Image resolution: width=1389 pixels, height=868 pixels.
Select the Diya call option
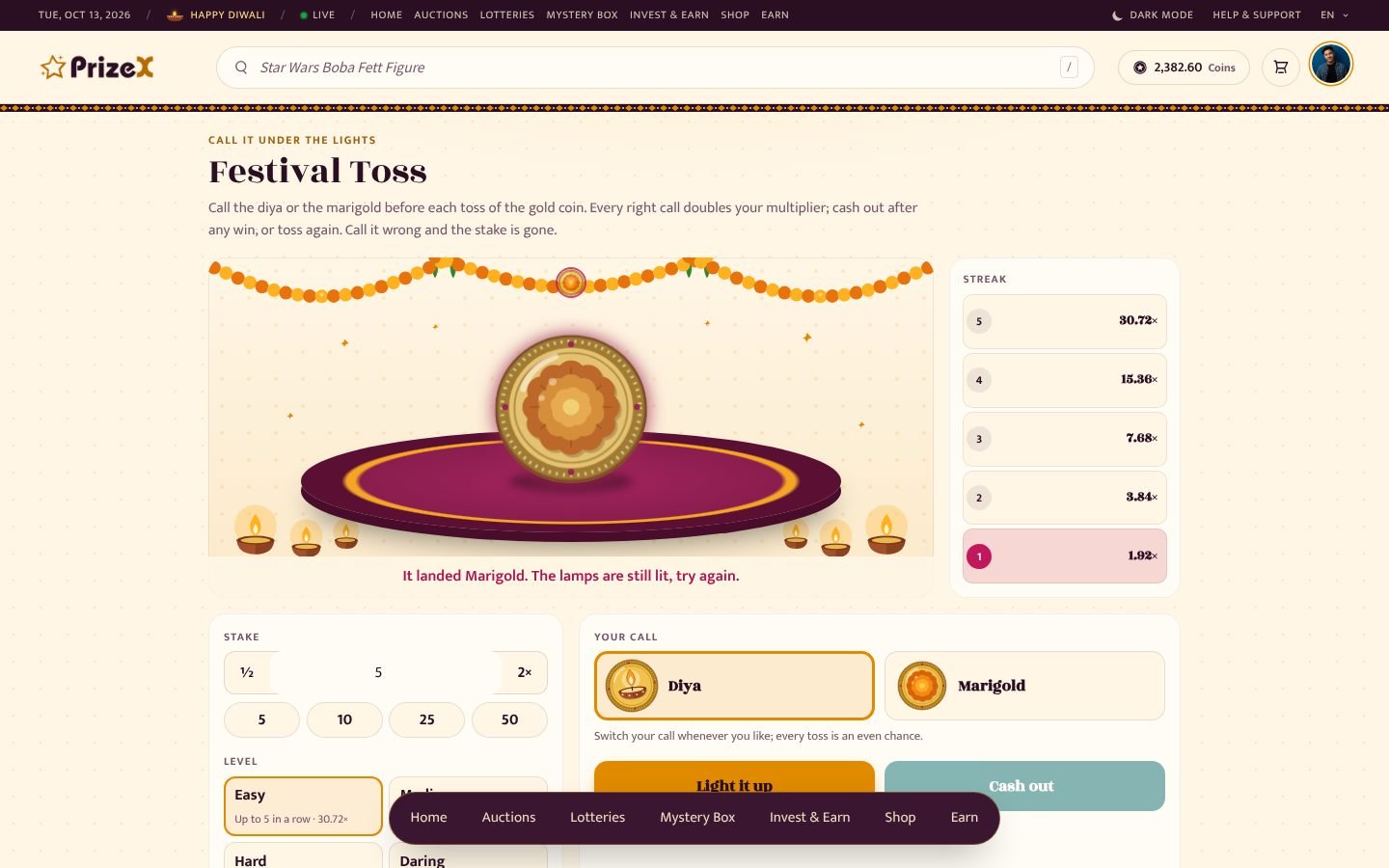[x=734, y=686]
